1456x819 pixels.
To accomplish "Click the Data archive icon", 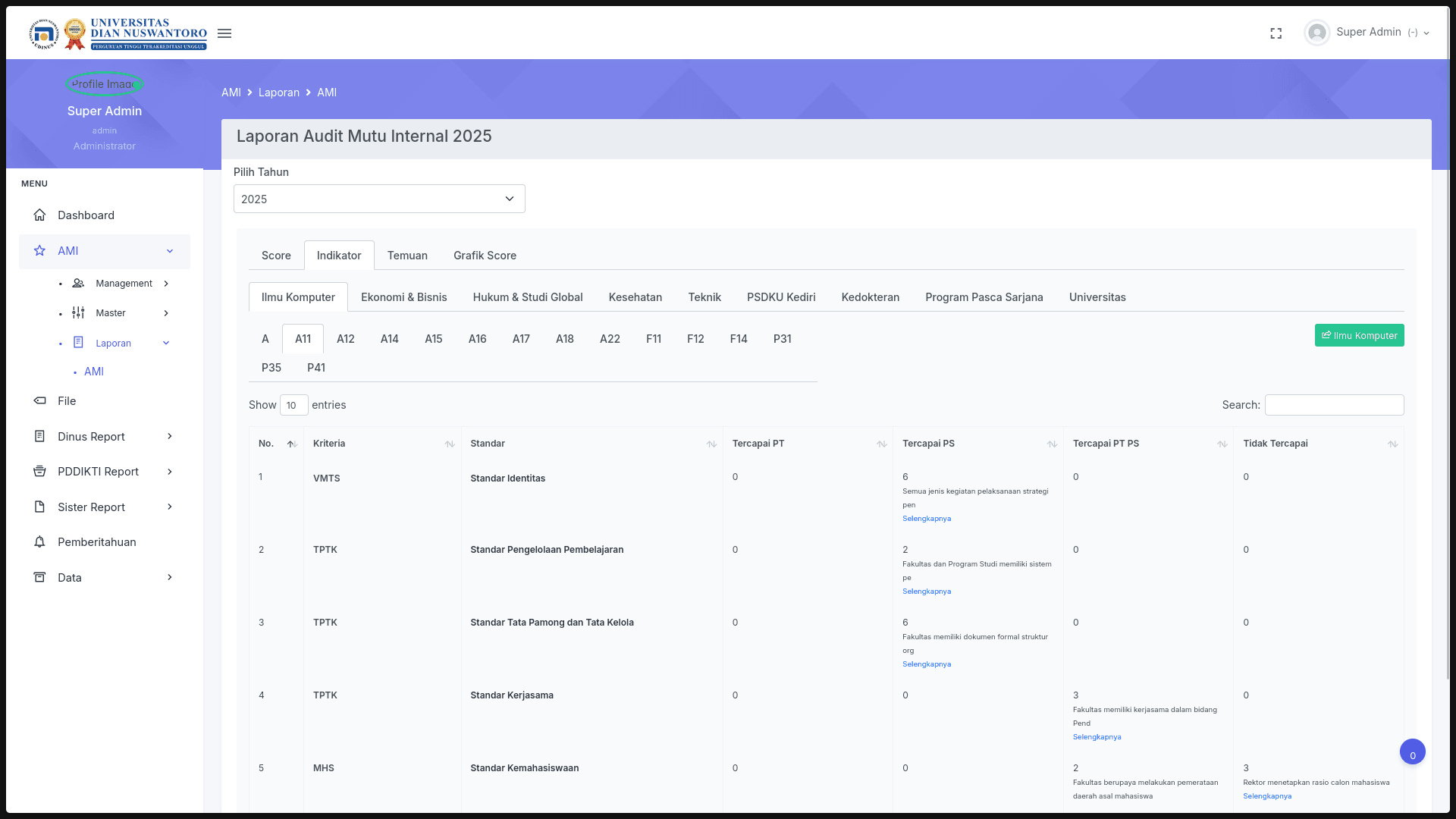I will coord(40,578).
